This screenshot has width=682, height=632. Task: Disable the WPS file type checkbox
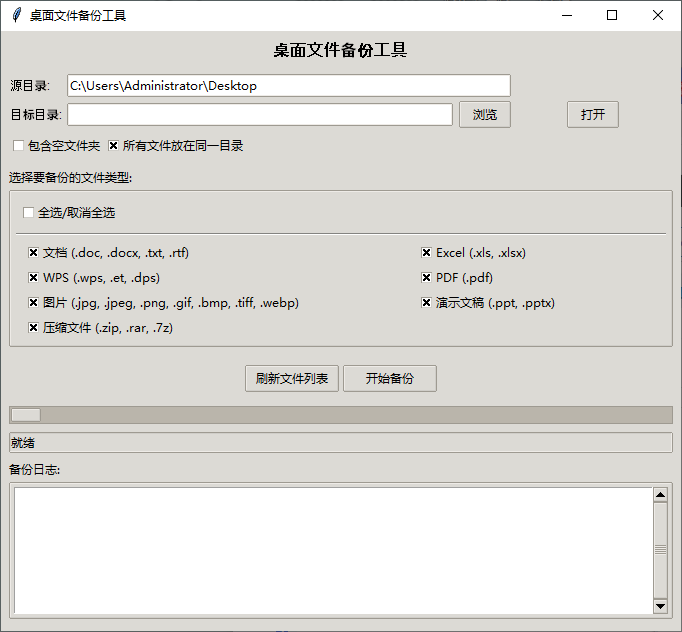pos(33,278)
